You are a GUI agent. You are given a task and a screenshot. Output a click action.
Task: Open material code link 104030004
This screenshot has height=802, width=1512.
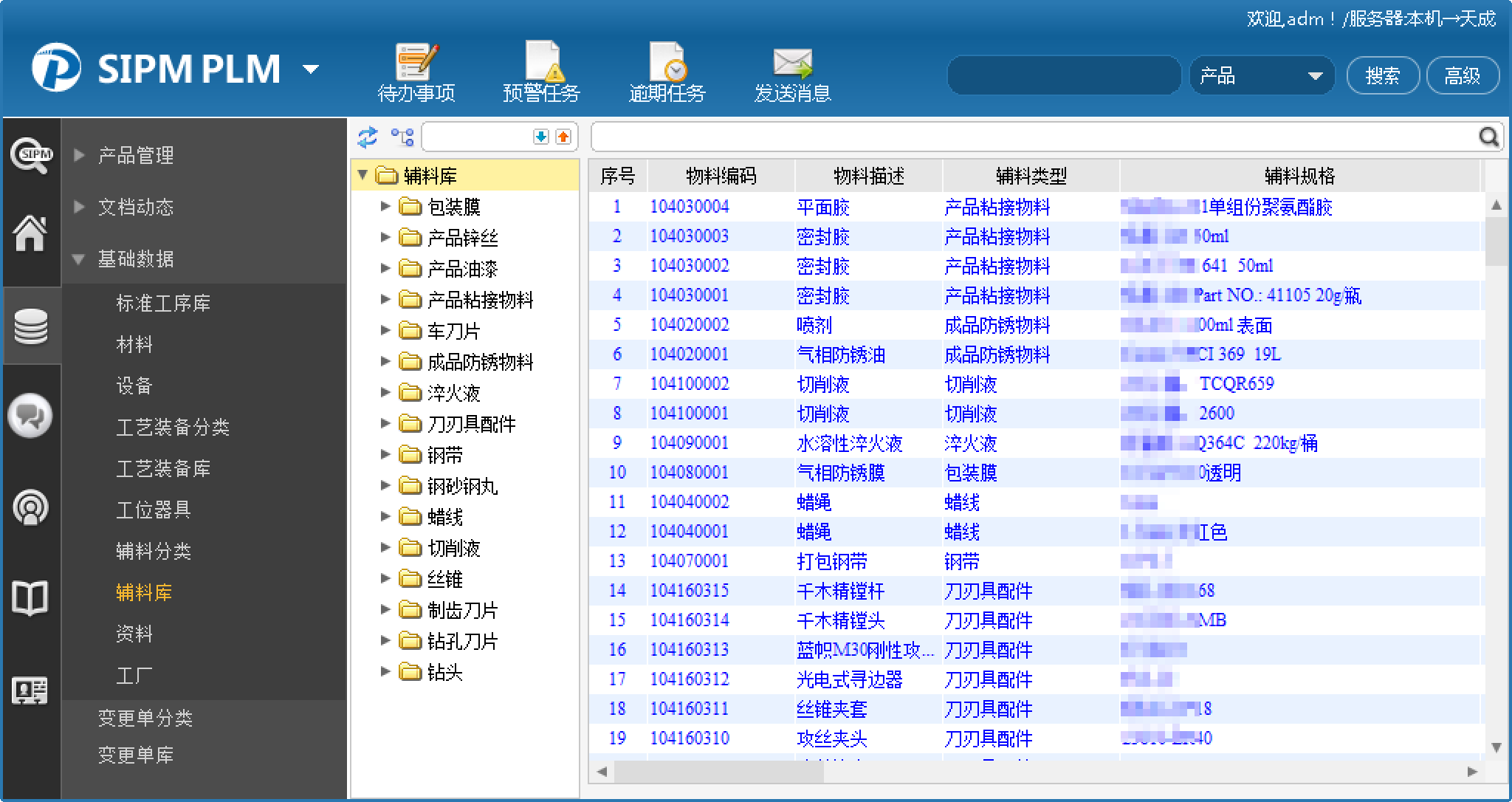click(689, 207)
